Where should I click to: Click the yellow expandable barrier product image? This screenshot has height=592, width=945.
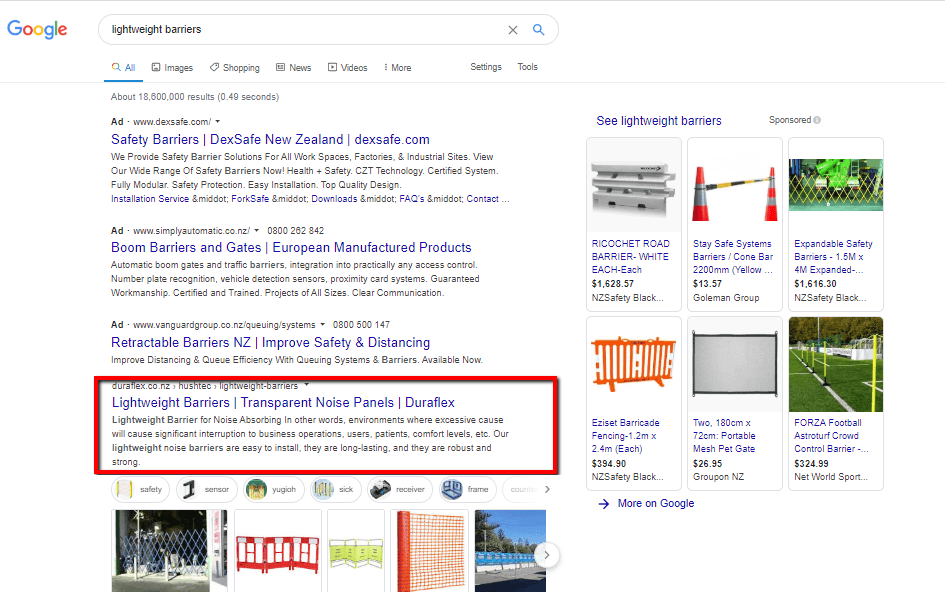point(836,185)
